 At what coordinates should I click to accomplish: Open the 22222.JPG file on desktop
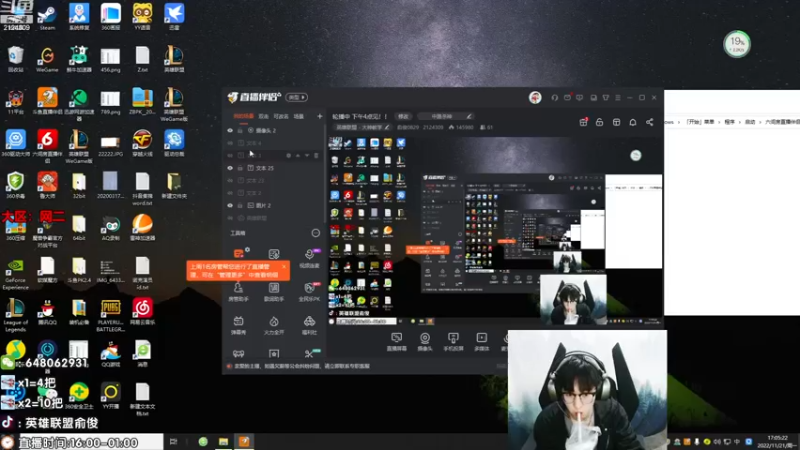(110, 143)
